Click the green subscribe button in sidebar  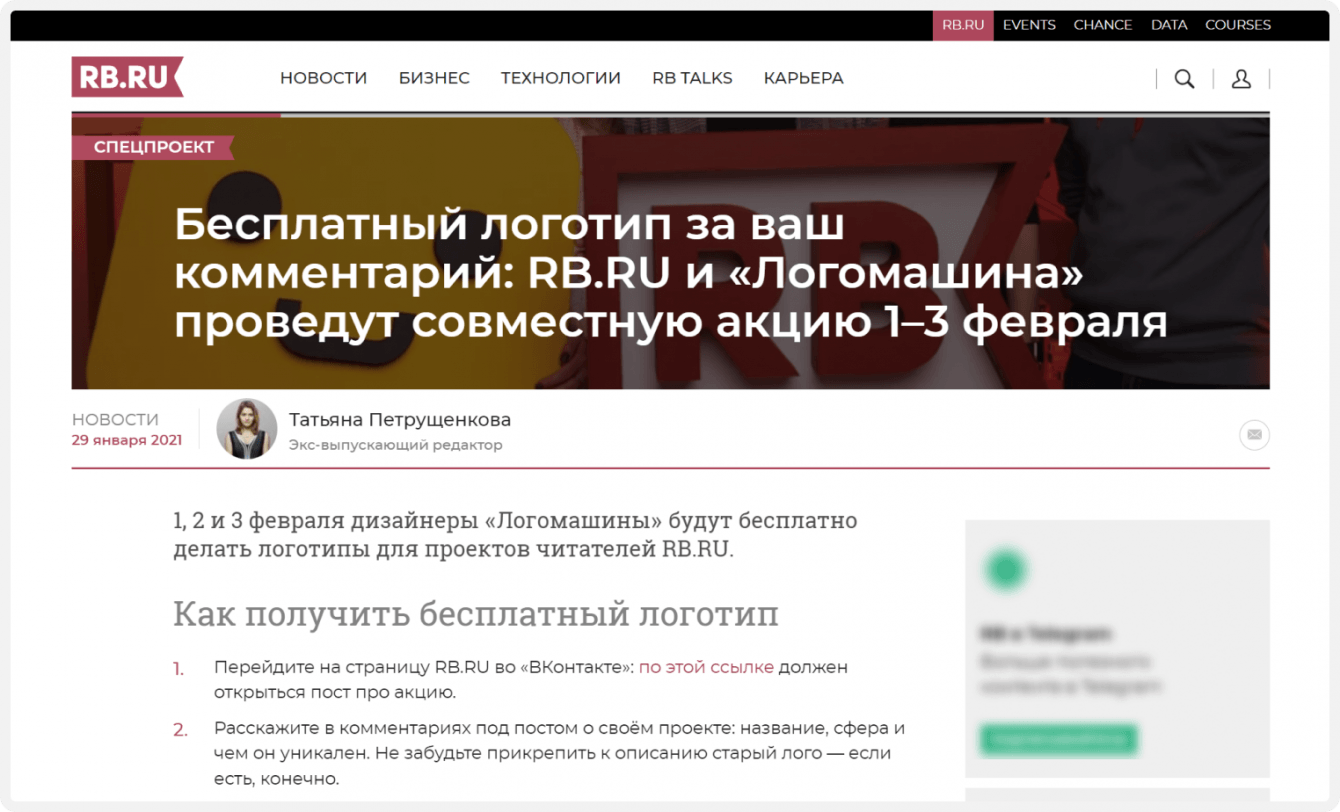[1059, 739]
